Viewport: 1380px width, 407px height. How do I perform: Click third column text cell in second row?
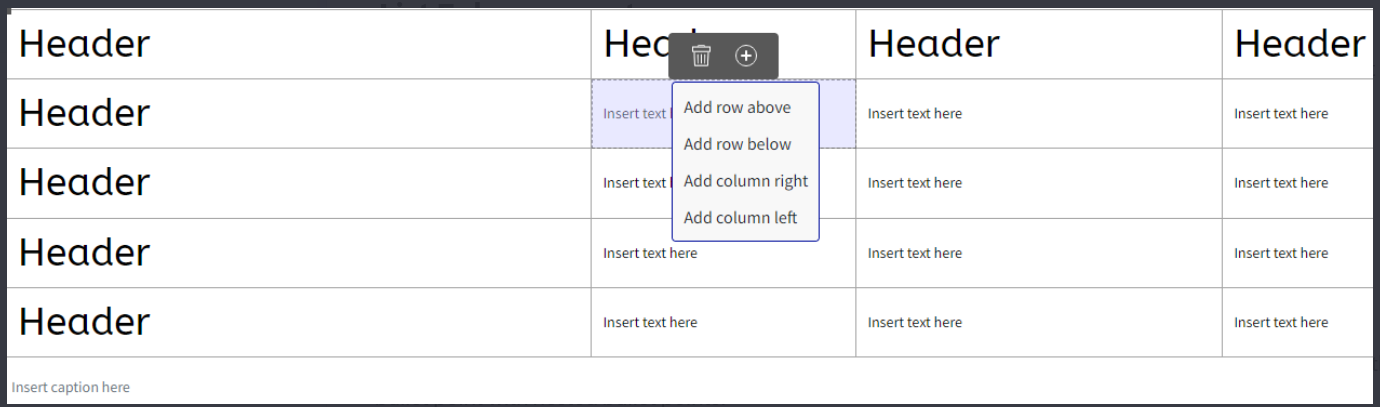pos(915,114)
